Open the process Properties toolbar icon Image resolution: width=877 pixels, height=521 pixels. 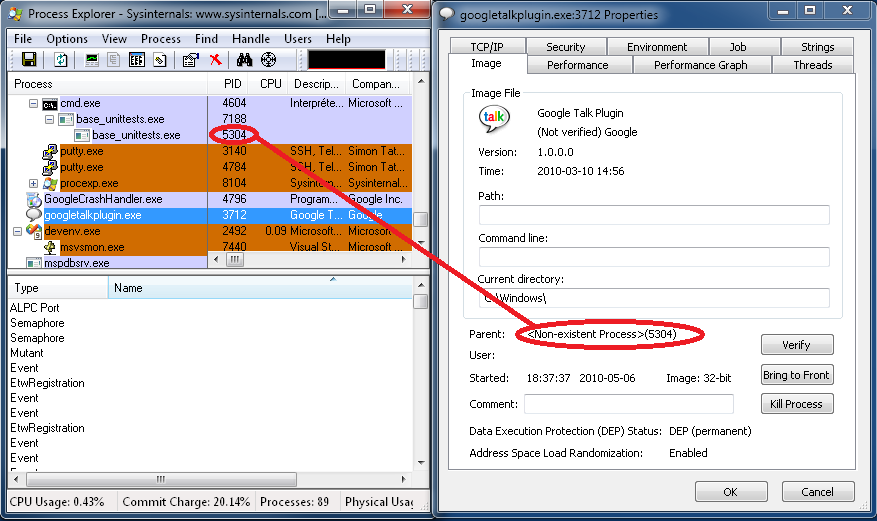pos(191,59)
